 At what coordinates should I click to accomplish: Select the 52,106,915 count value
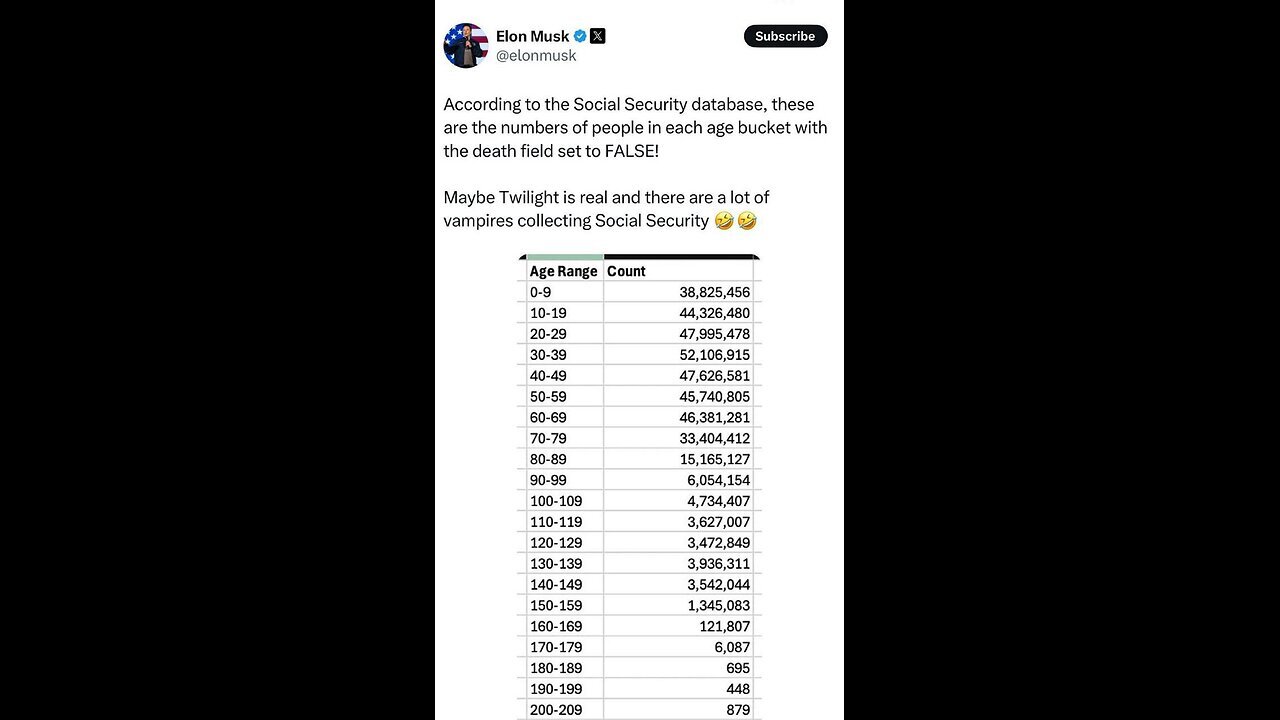coord(715,355)
